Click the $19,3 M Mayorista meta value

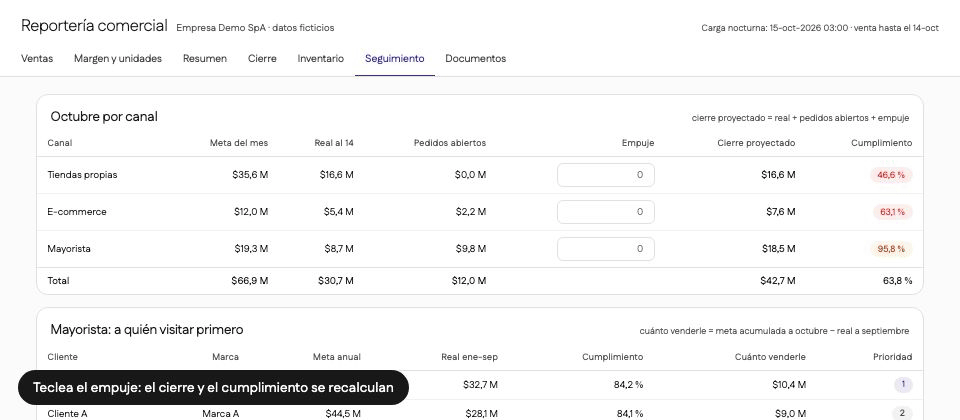(251, 249)
